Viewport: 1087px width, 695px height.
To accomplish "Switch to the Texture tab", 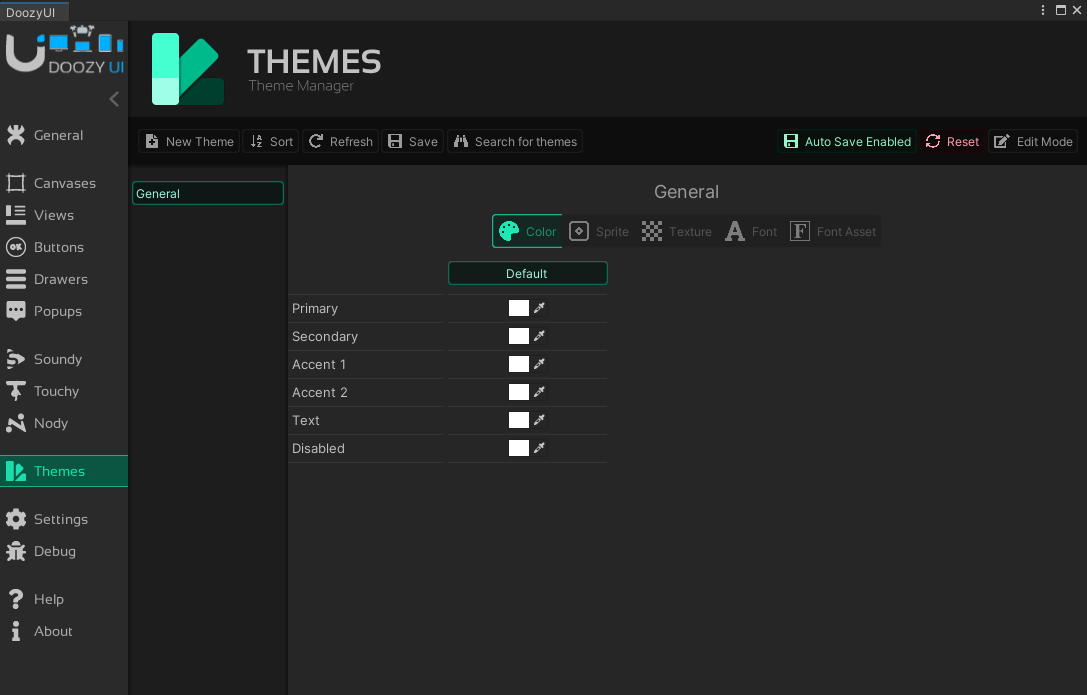I will 679,231.
